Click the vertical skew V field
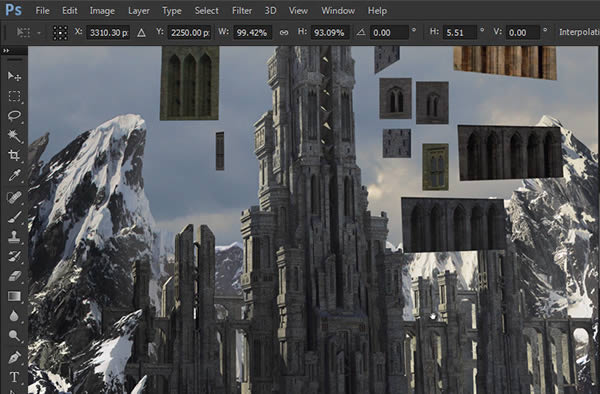Viewport: 600px width, 394px height. click(x=523, y=33)
